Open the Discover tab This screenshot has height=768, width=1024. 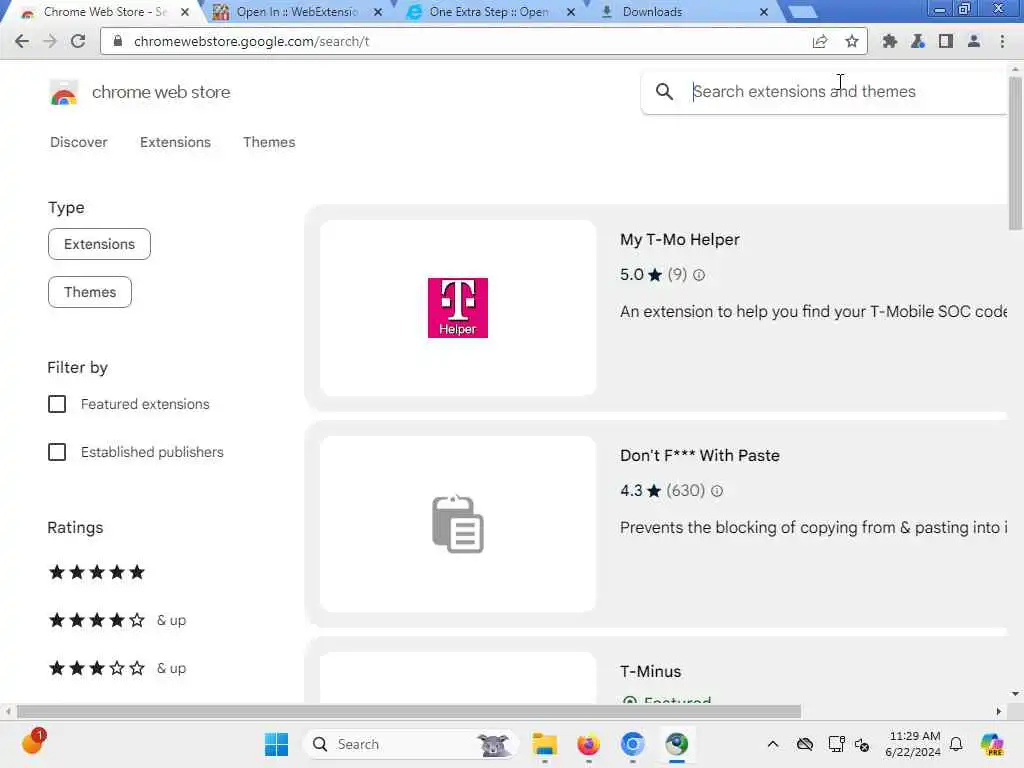pos(78,142)
